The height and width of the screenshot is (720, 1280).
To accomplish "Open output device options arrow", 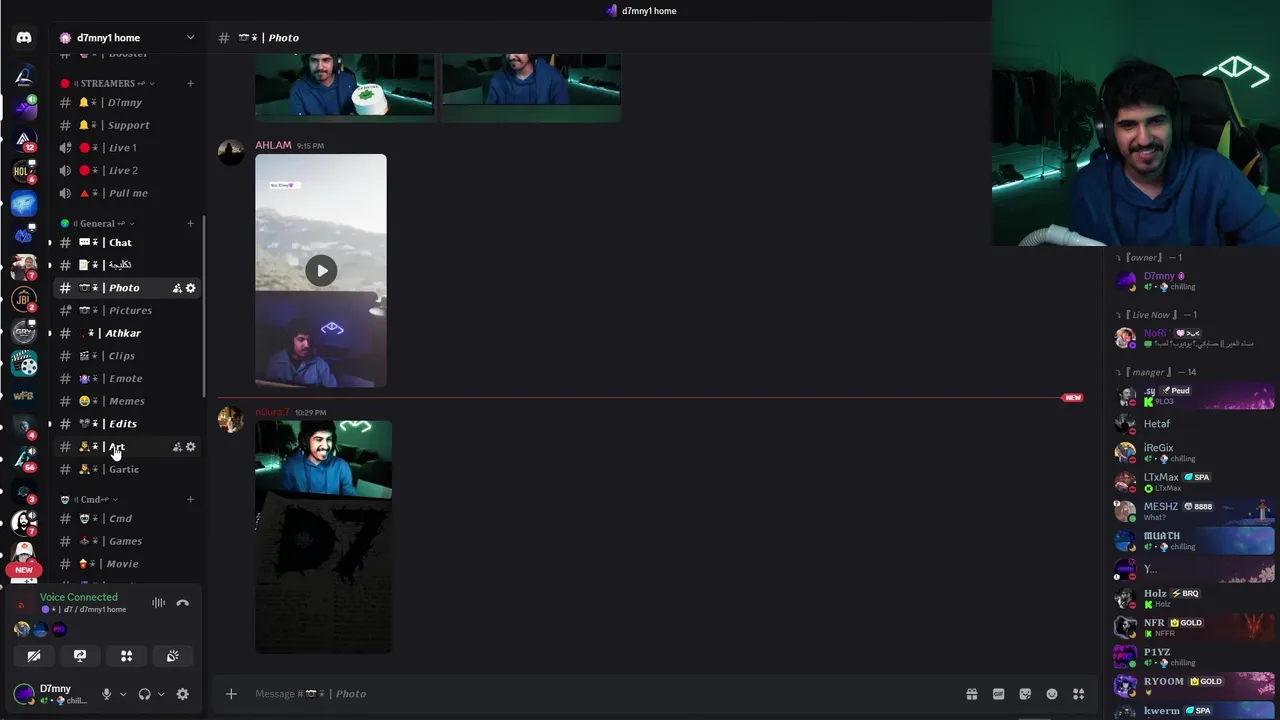I will coord(161,694).
